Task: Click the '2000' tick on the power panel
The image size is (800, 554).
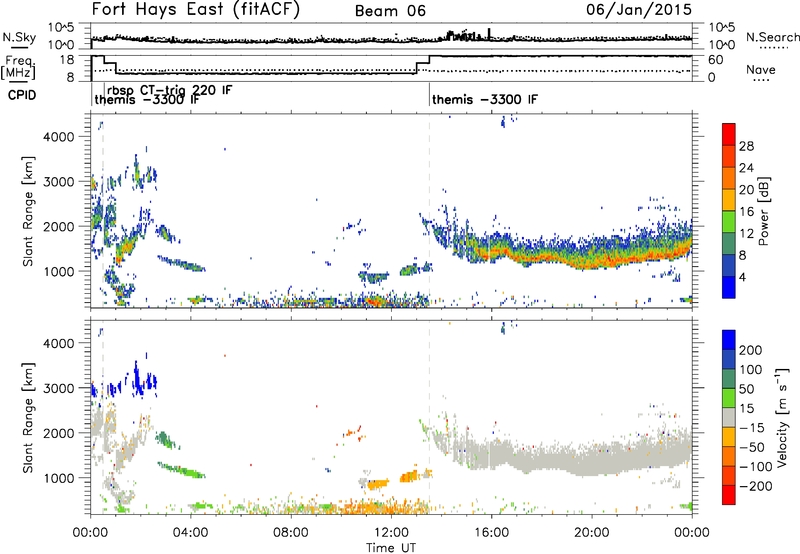Action: (59, 226)
